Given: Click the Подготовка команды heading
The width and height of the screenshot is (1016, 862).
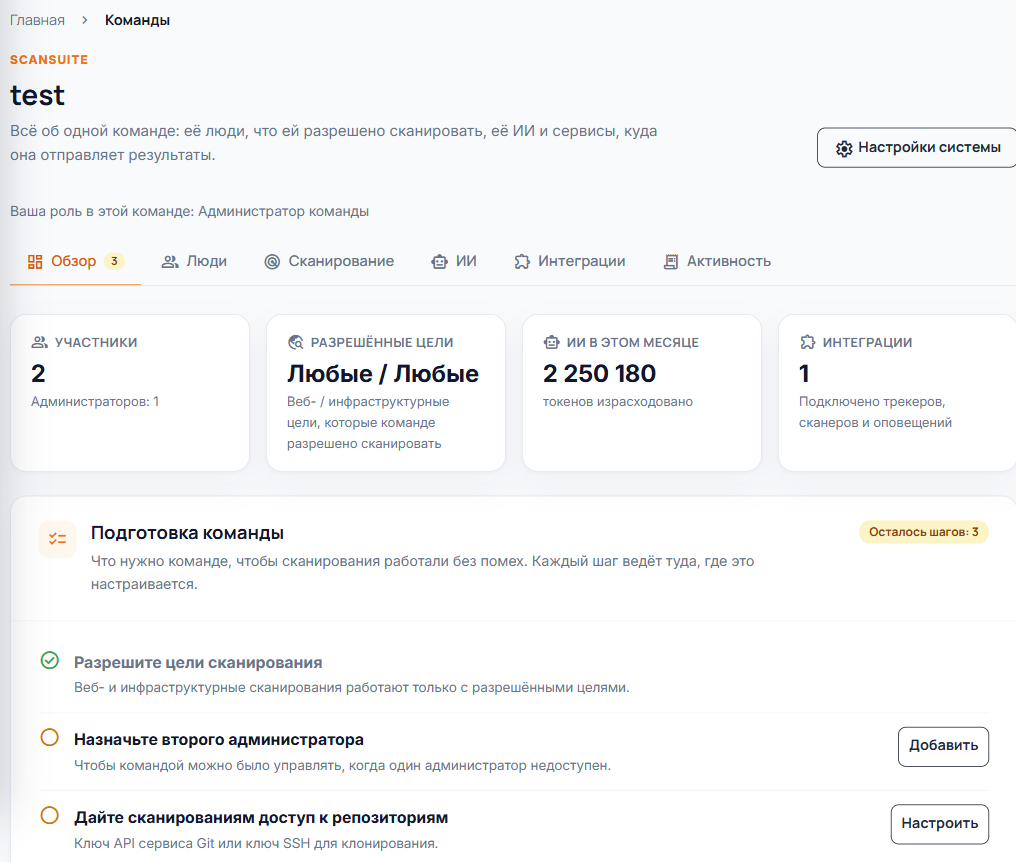Looking at the screenshot, I should pyautogui.click(x=187, y=533).
